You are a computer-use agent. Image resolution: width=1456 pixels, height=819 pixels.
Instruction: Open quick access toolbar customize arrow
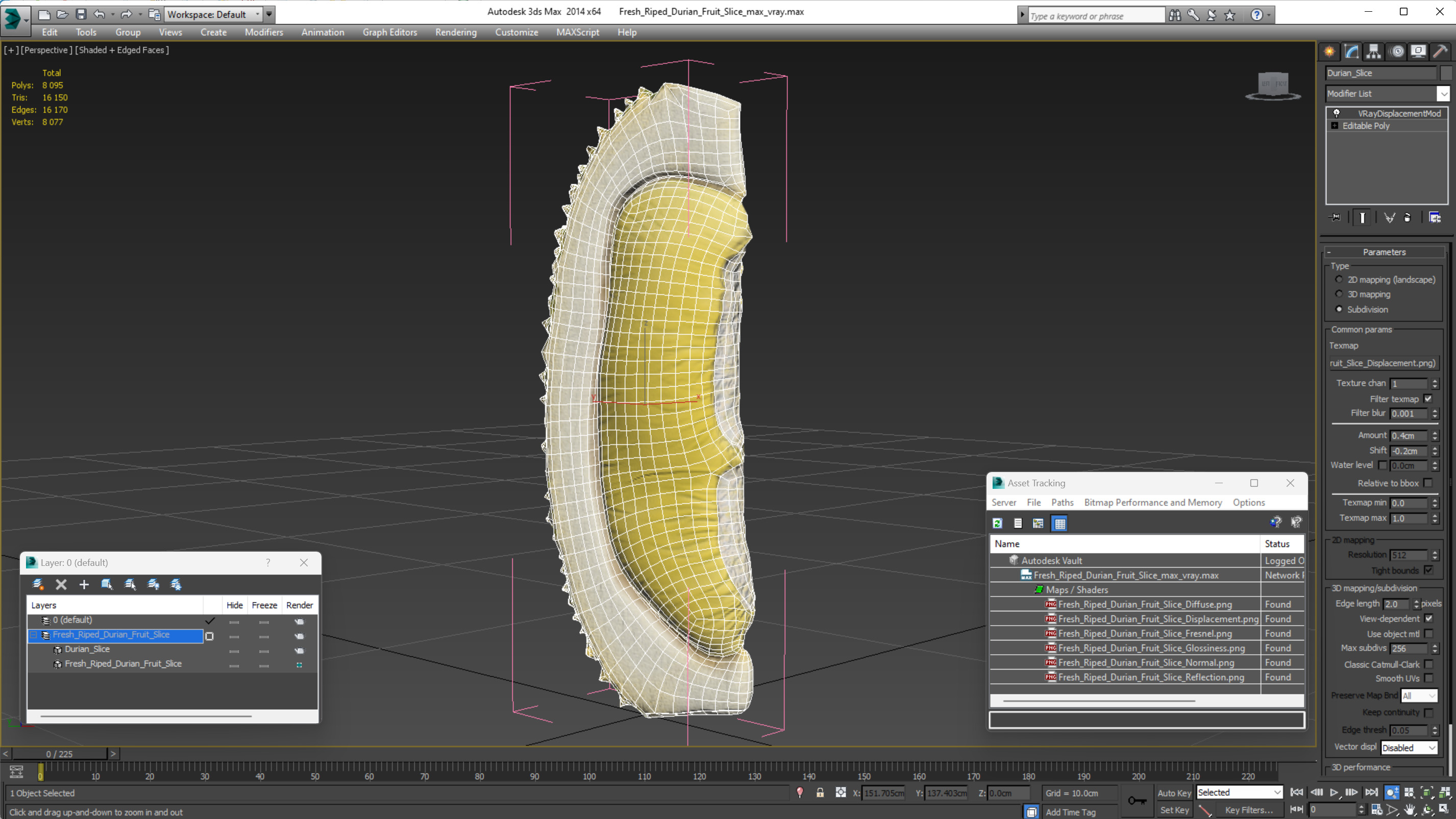coord(269,14)
